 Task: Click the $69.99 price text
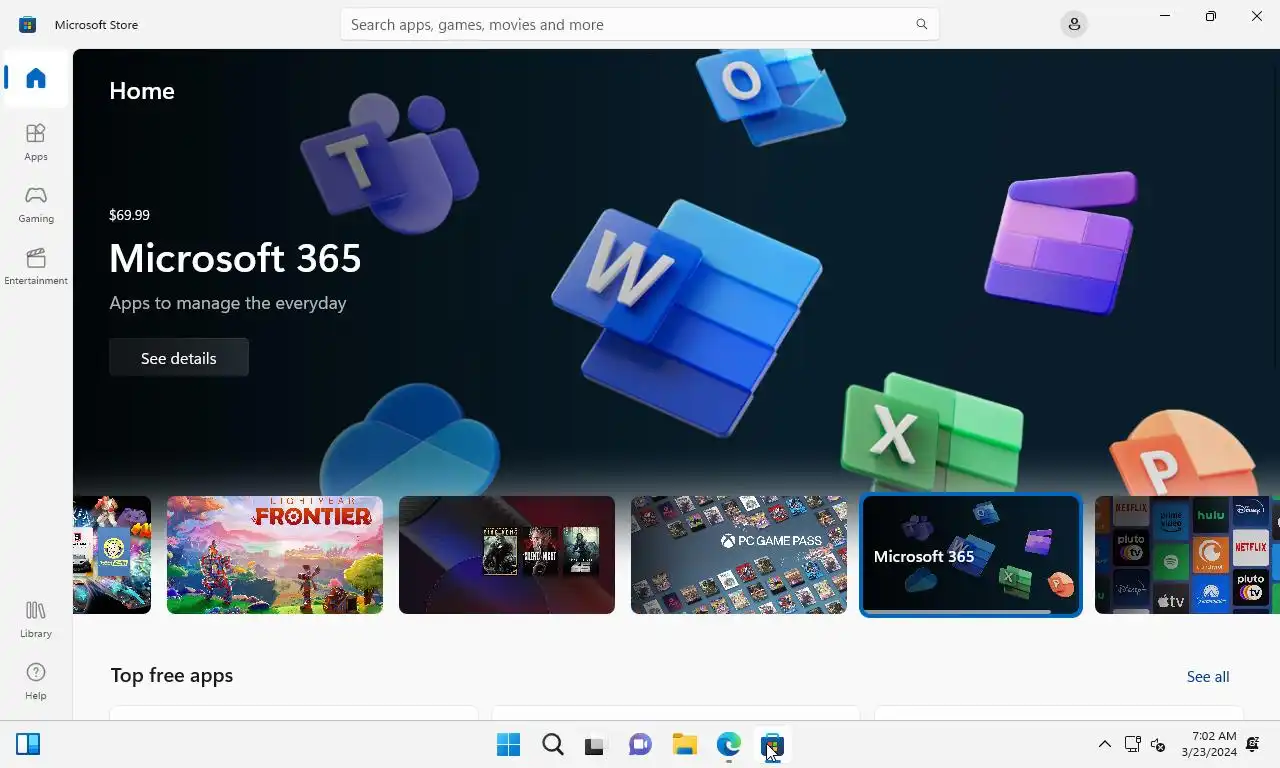129,215
